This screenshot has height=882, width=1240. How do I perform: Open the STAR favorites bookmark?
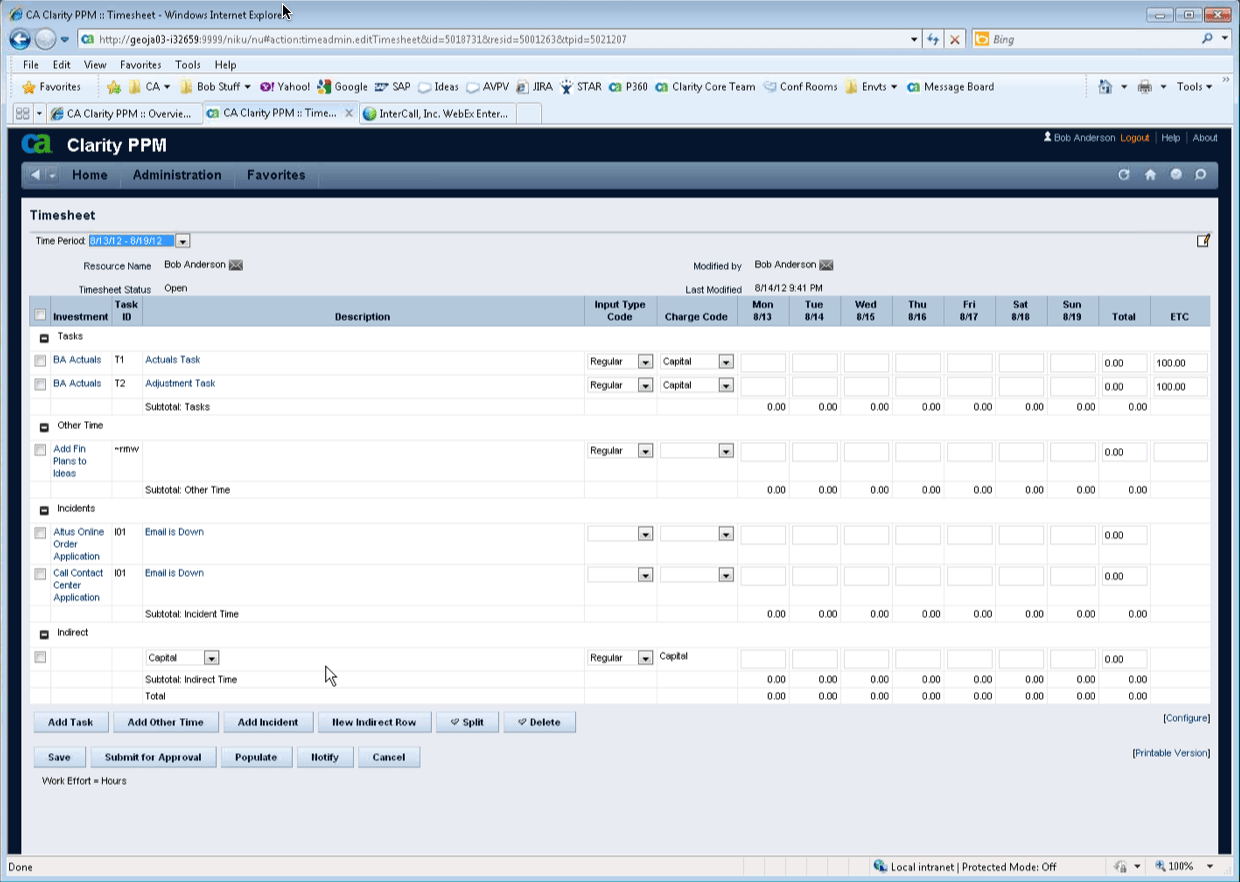[581, 87]
